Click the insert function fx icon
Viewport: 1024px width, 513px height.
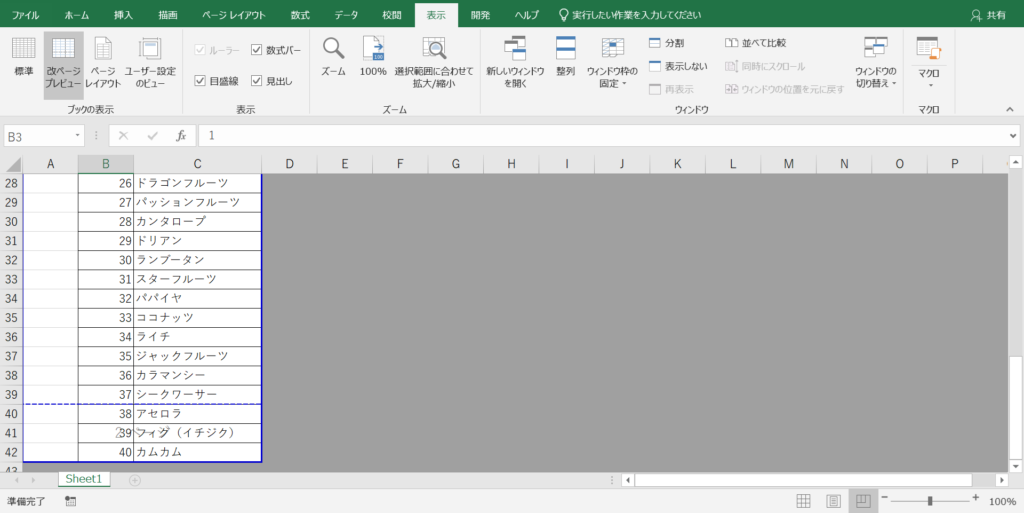182,136
